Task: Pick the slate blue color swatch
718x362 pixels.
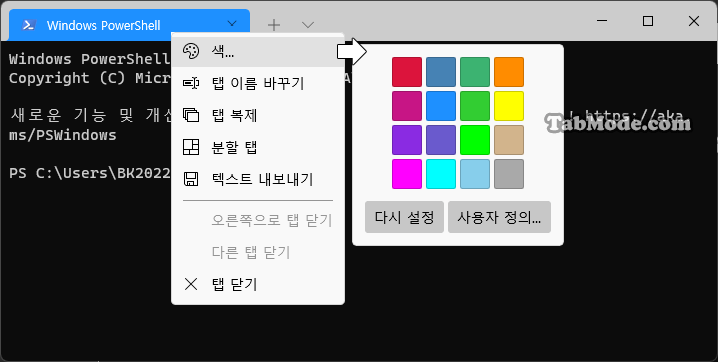Action: 441,140
